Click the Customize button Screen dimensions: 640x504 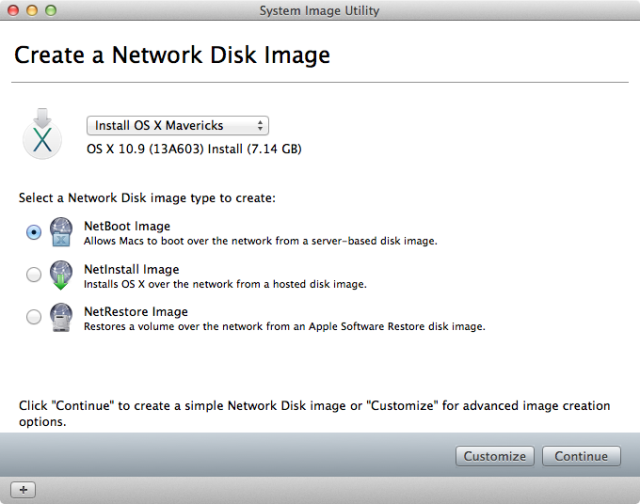495,456
